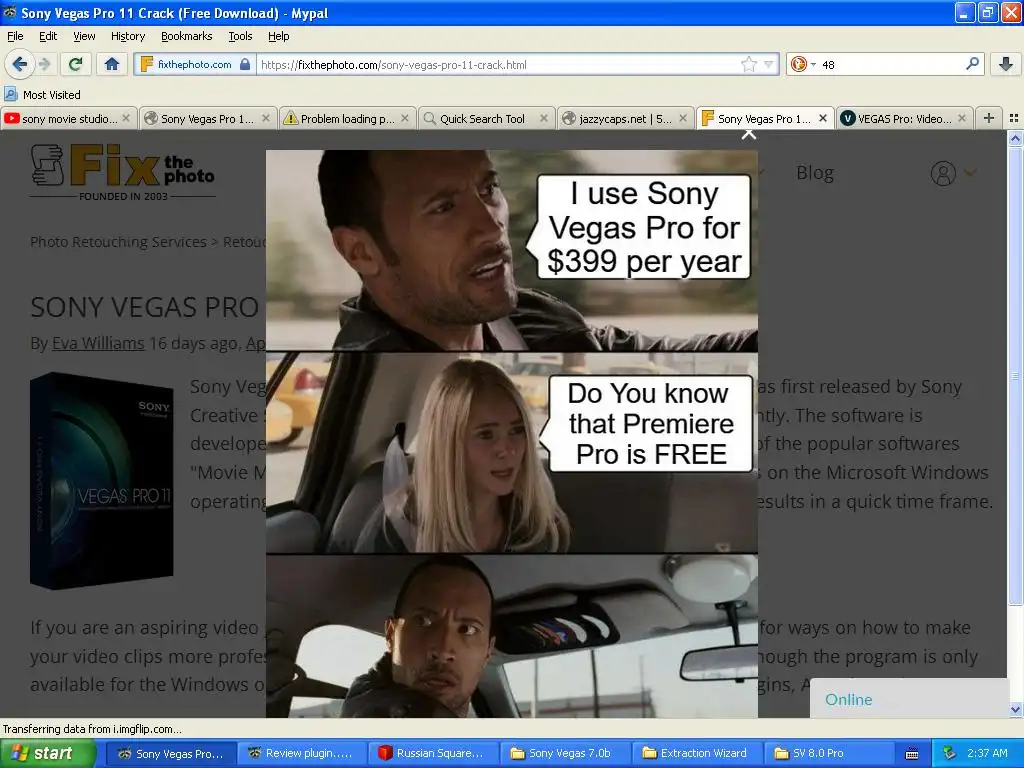Screen dimensions: 1024x768
Task: Open the Blog navigation link
Action: pyautogui.click(x=814, y=173)
